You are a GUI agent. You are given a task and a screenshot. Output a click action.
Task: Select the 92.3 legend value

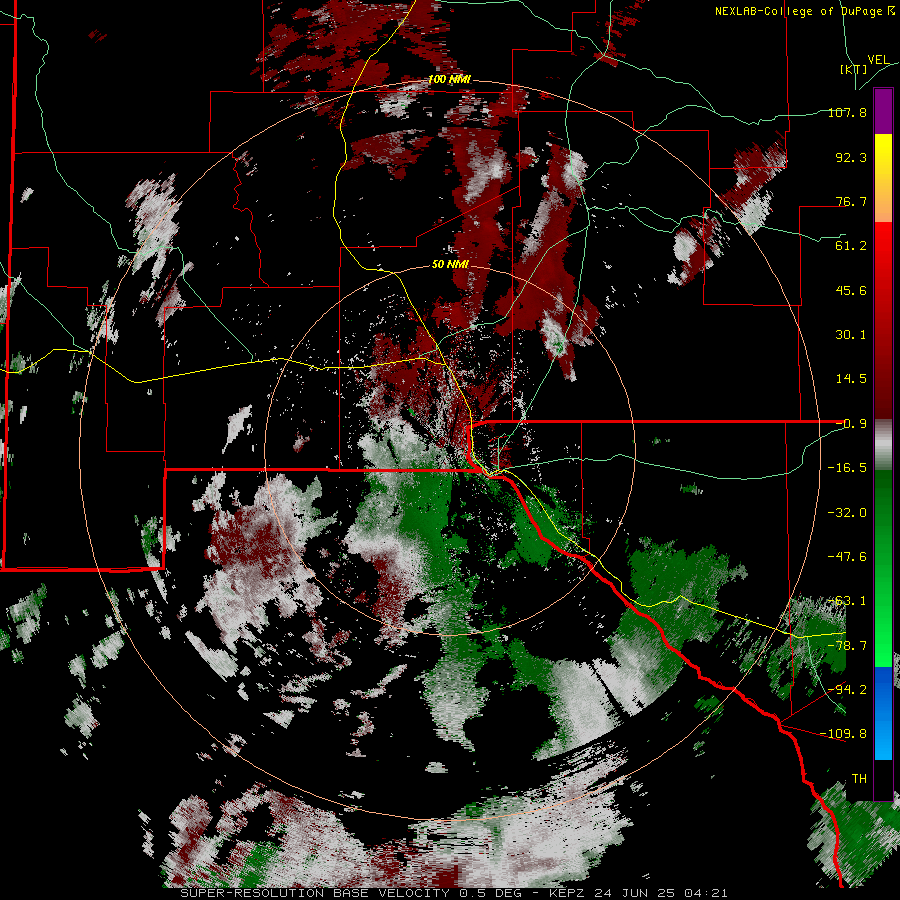point(851,157)
